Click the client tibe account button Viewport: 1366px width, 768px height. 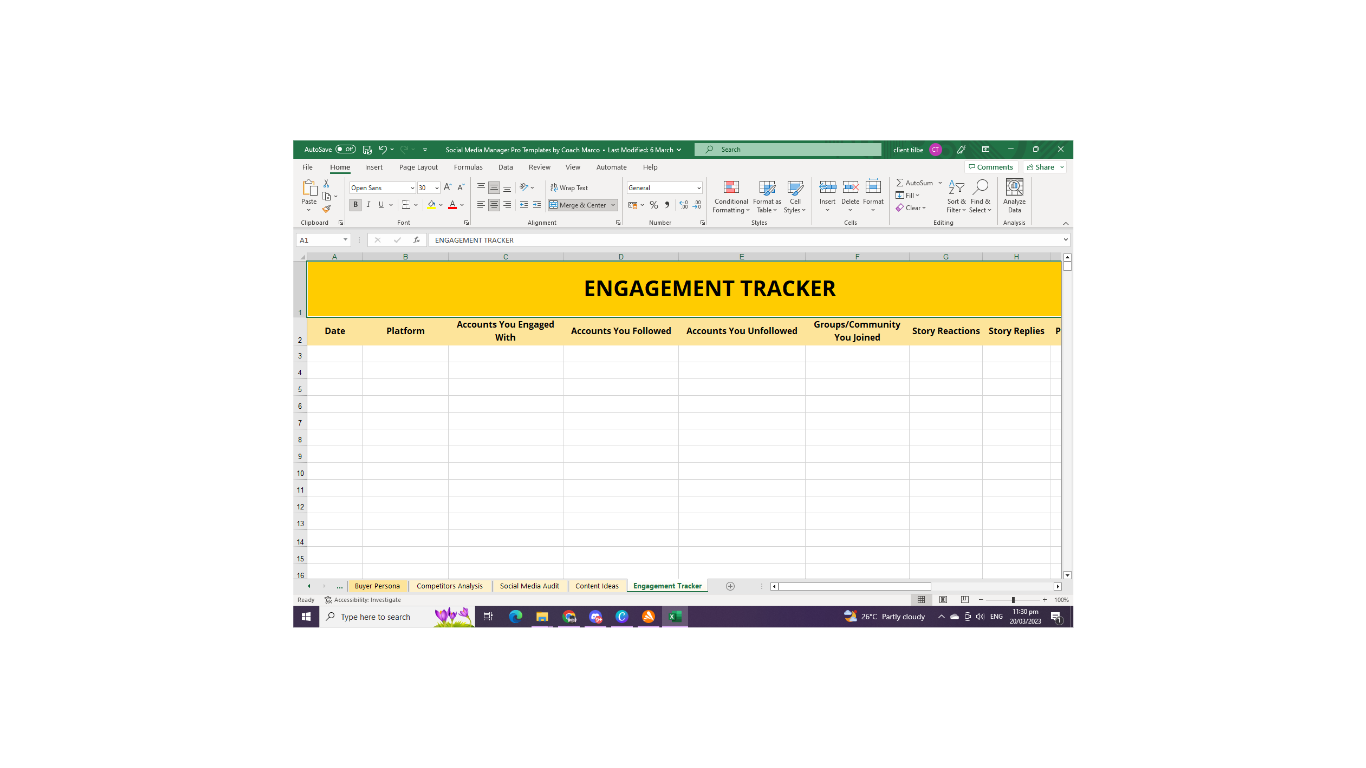point(918,149)
